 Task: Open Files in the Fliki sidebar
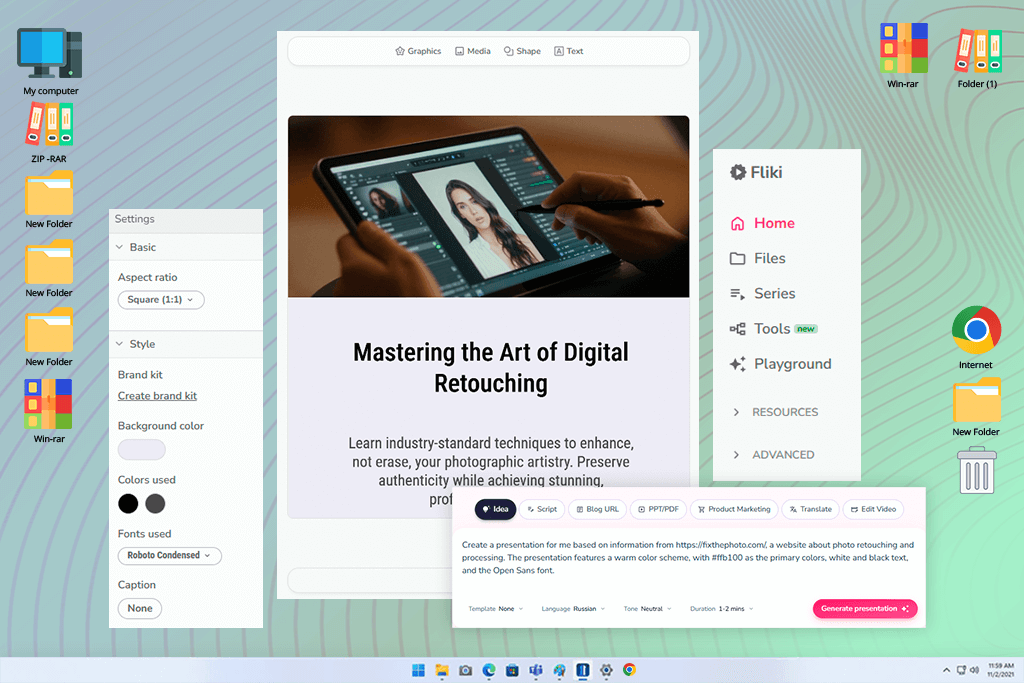click(758, 259)
